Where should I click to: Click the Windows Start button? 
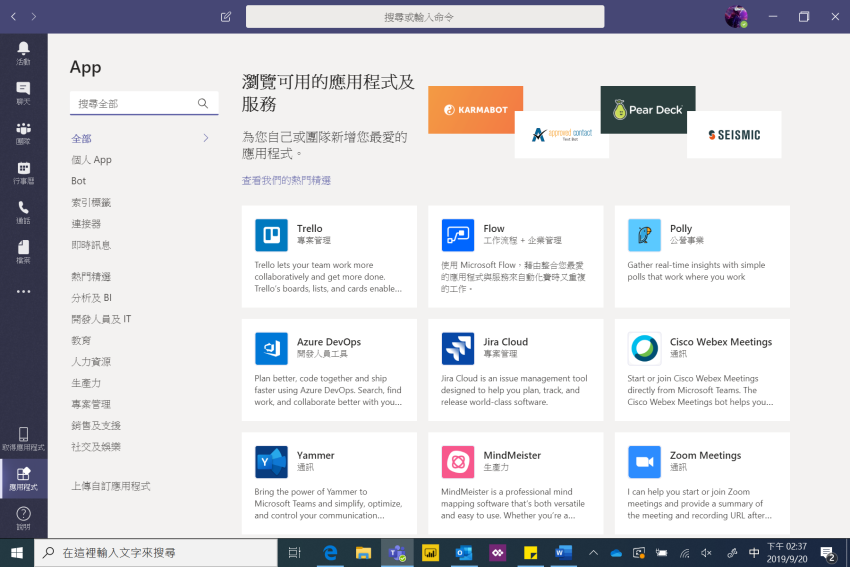(x=17, y=553)
